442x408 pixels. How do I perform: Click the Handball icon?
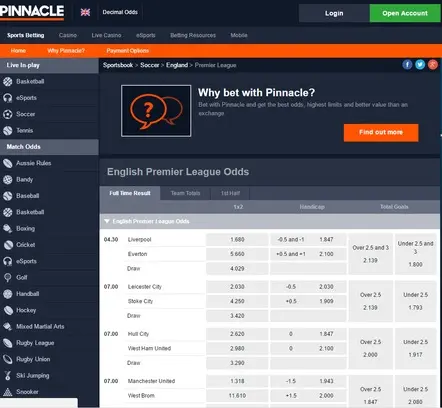8,294
